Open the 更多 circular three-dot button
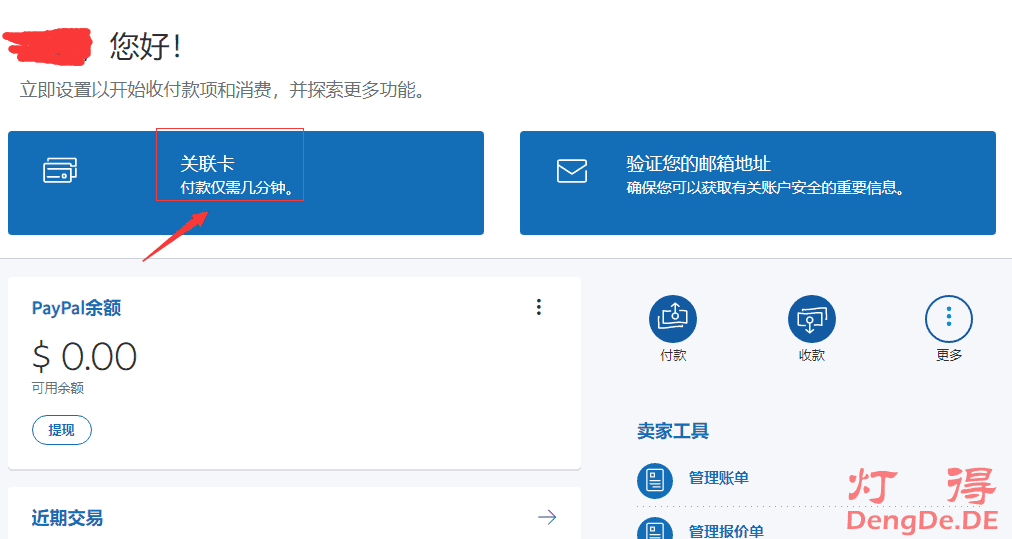 pyautogui.click(x=948, y=319)
